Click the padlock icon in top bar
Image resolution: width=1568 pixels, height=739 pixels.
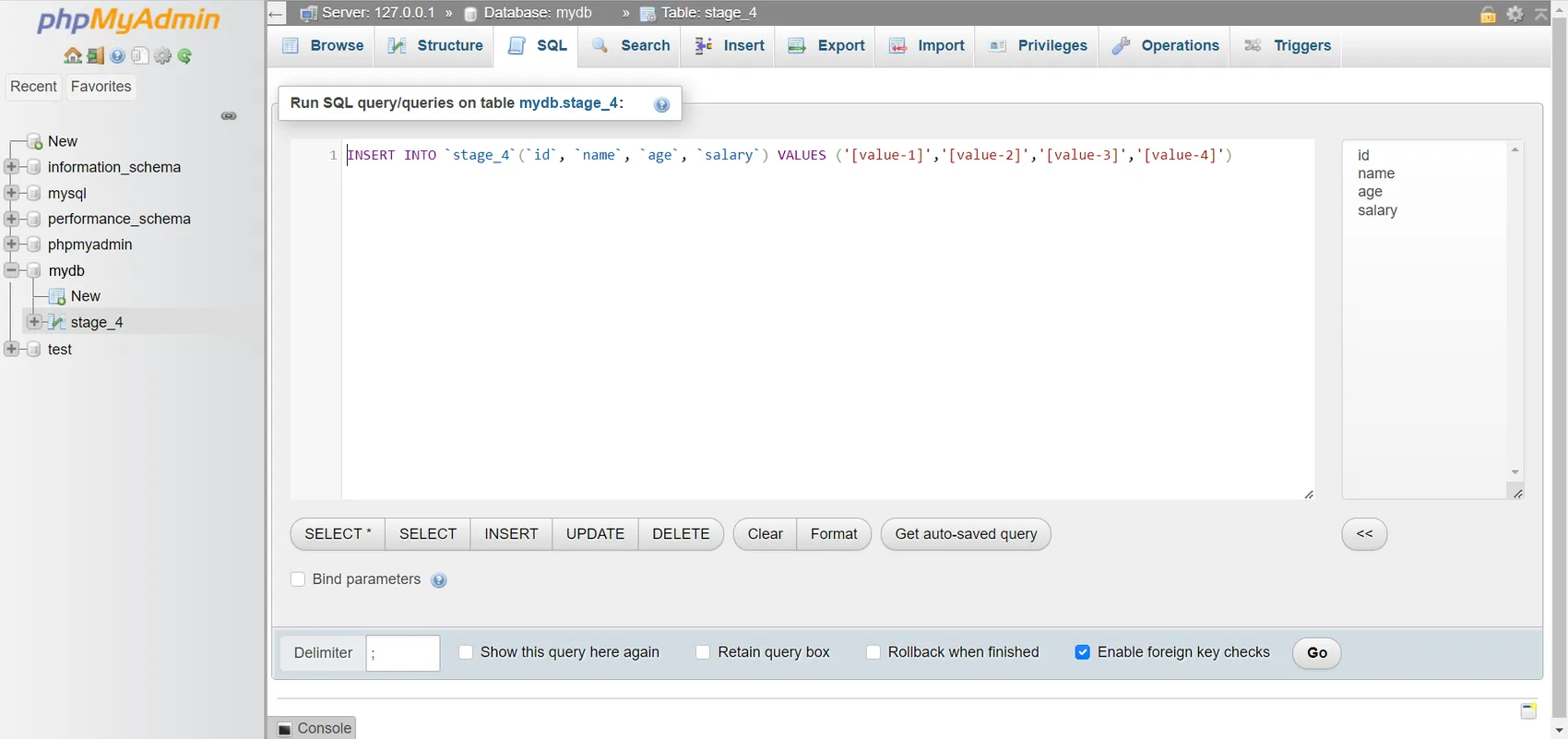point(1488,14)
